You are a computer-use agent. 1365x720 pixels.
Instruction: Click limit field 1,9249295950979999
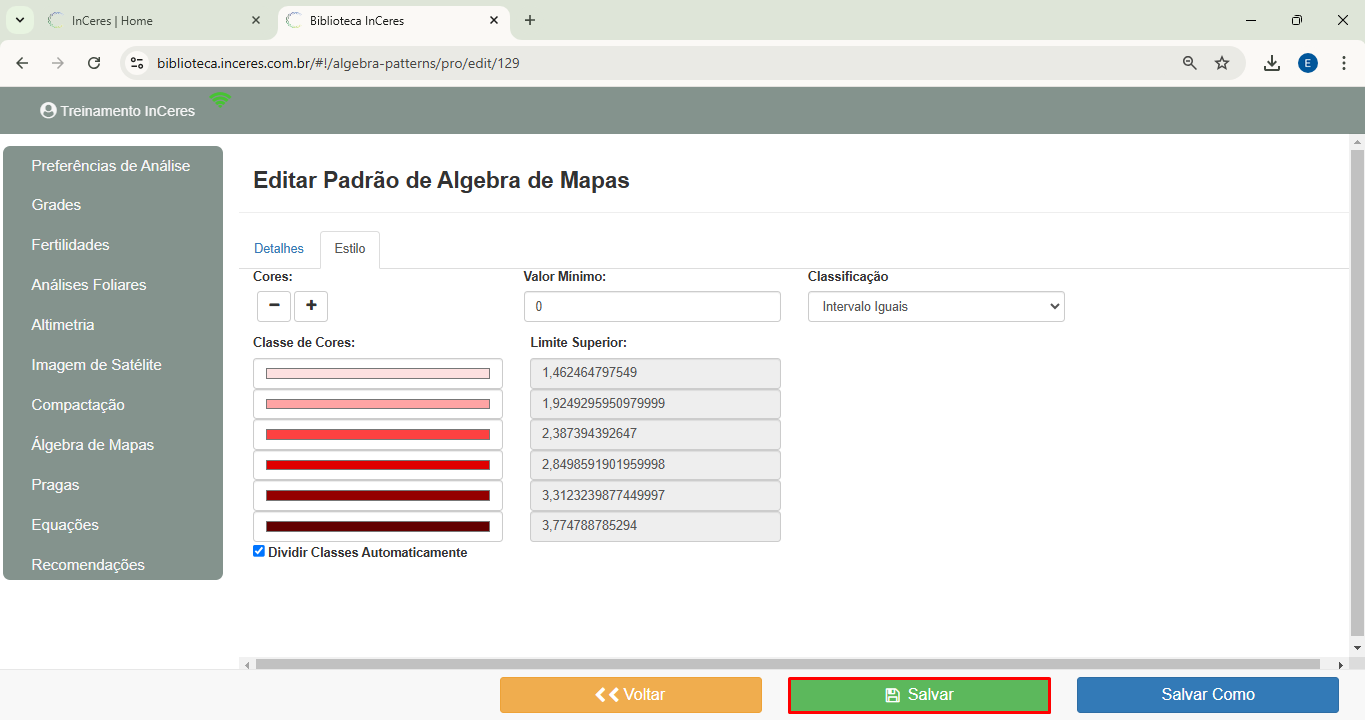[655, 404]
